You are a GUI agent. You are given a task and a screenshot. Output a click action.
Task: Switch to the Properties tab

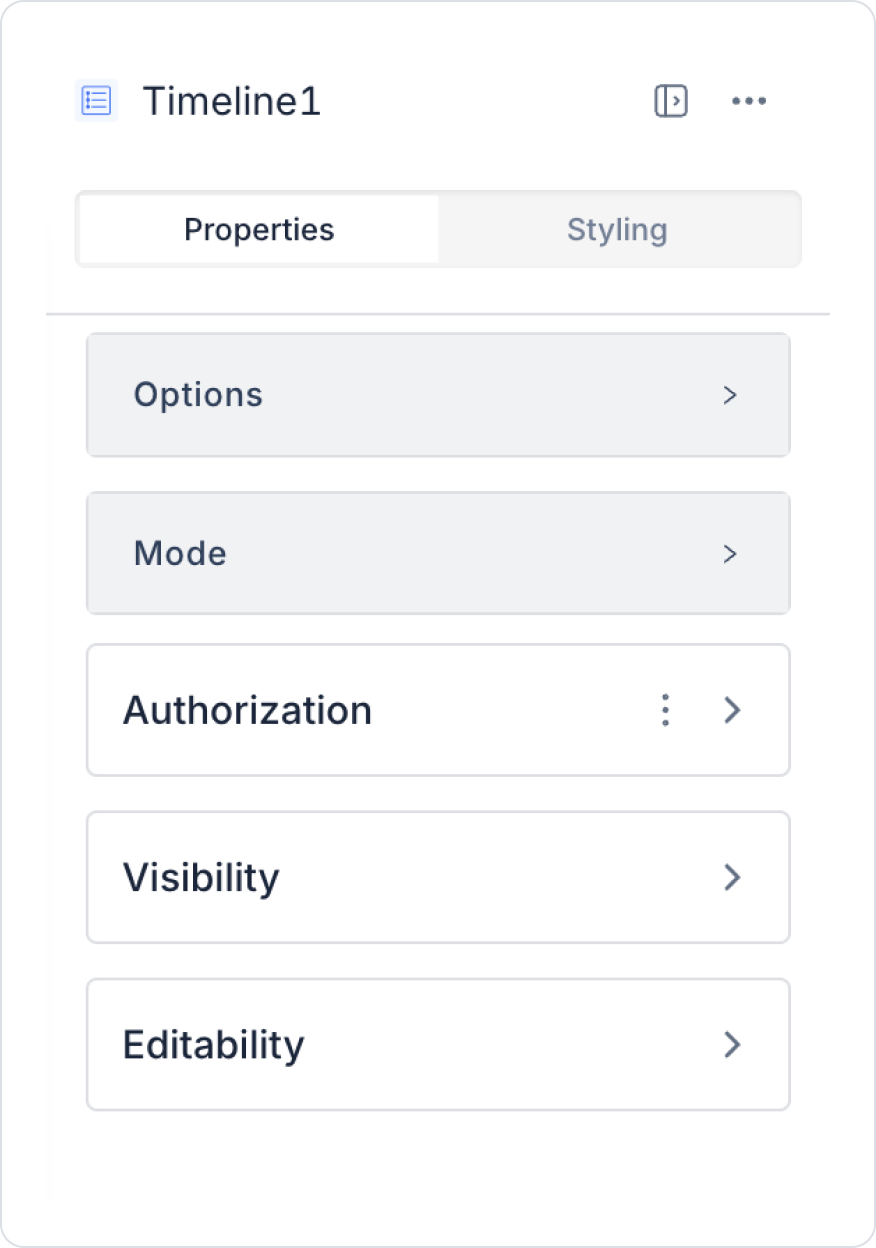point(259,230)
